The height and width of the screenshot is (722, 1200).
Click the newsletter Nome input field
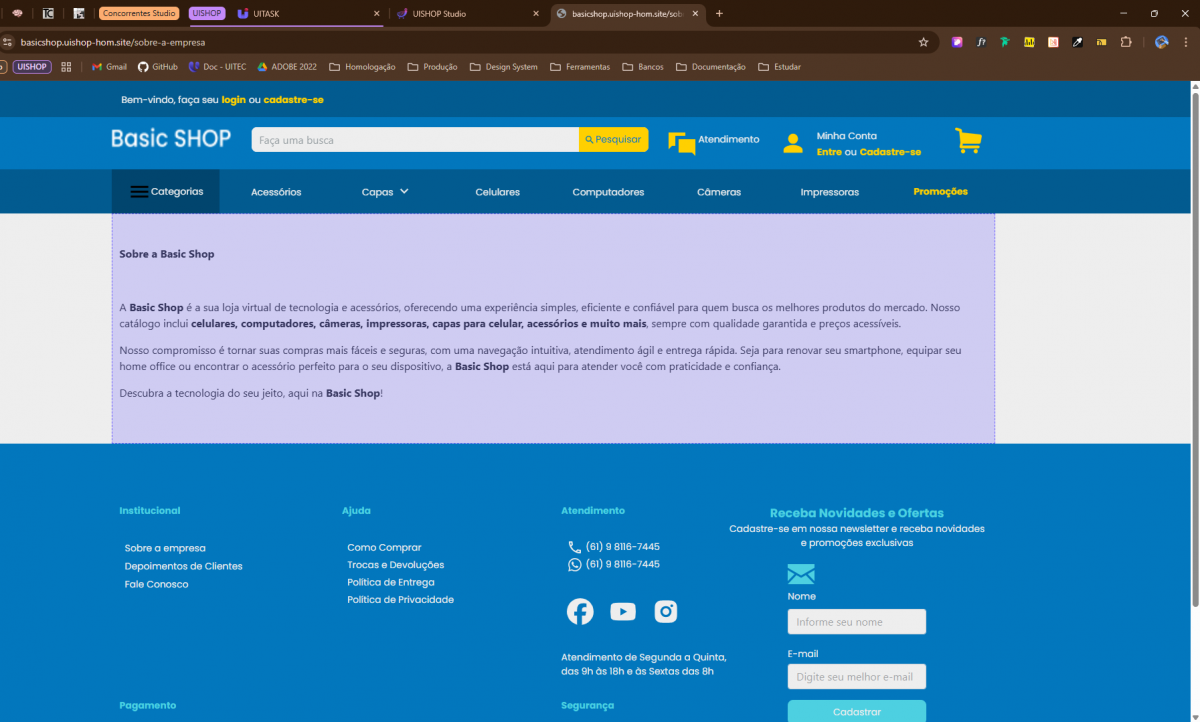(x=856, y=622)
